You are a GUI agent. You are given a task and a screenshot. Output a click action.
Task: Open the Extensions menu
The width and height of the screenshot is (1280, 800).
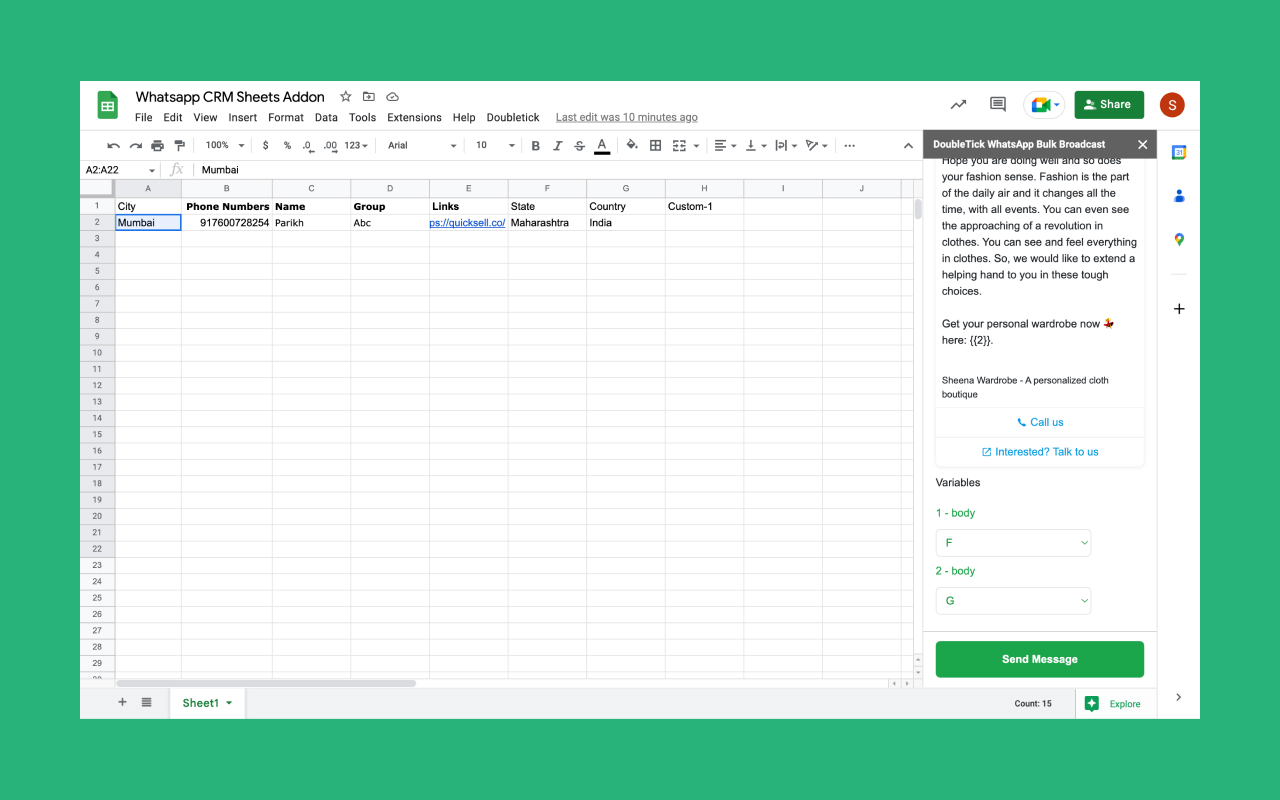(x=414, y=118)
